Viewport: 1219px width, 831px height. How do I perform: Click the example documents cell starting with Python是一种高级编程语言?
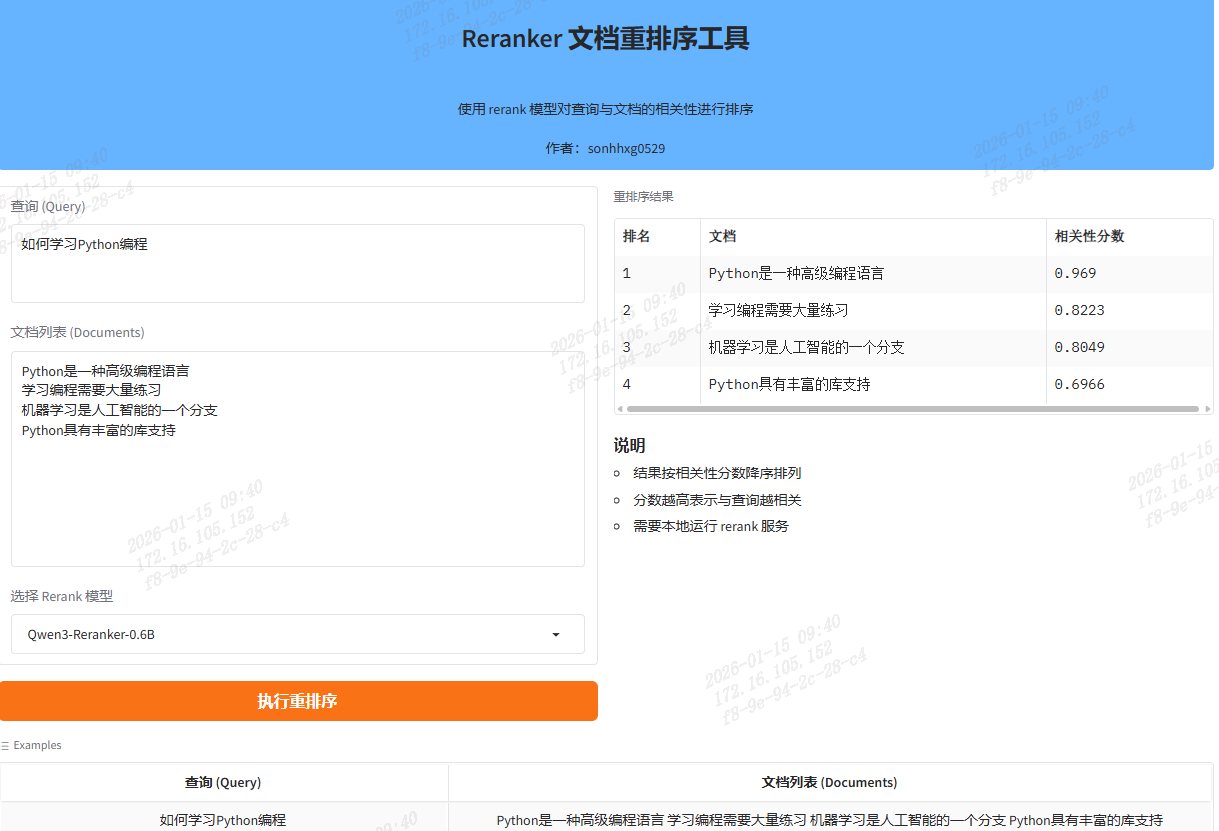tap(830, 819)
